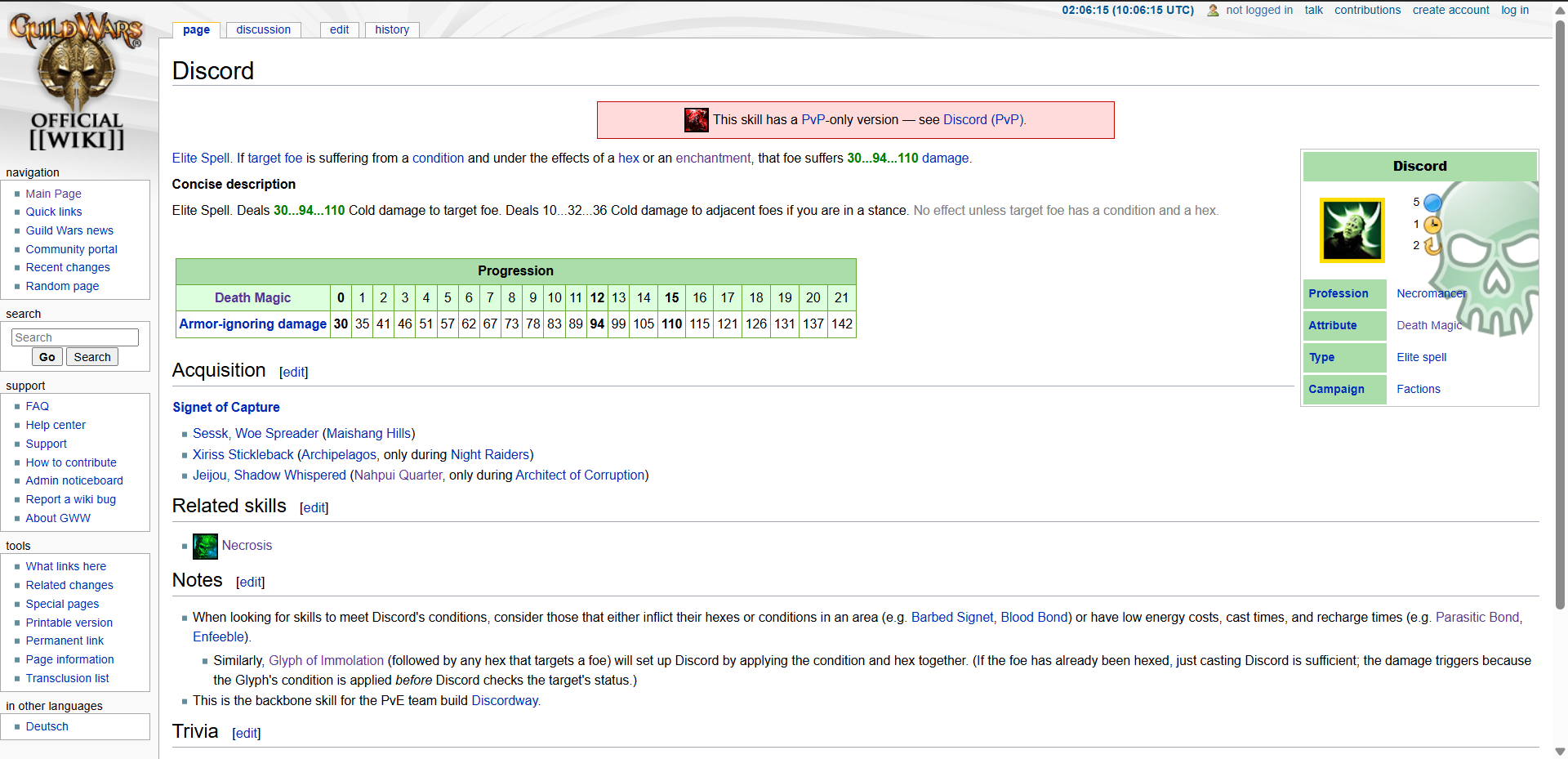
Task: Click the energy cost orb icon
Action: [x=1432, y=203]
